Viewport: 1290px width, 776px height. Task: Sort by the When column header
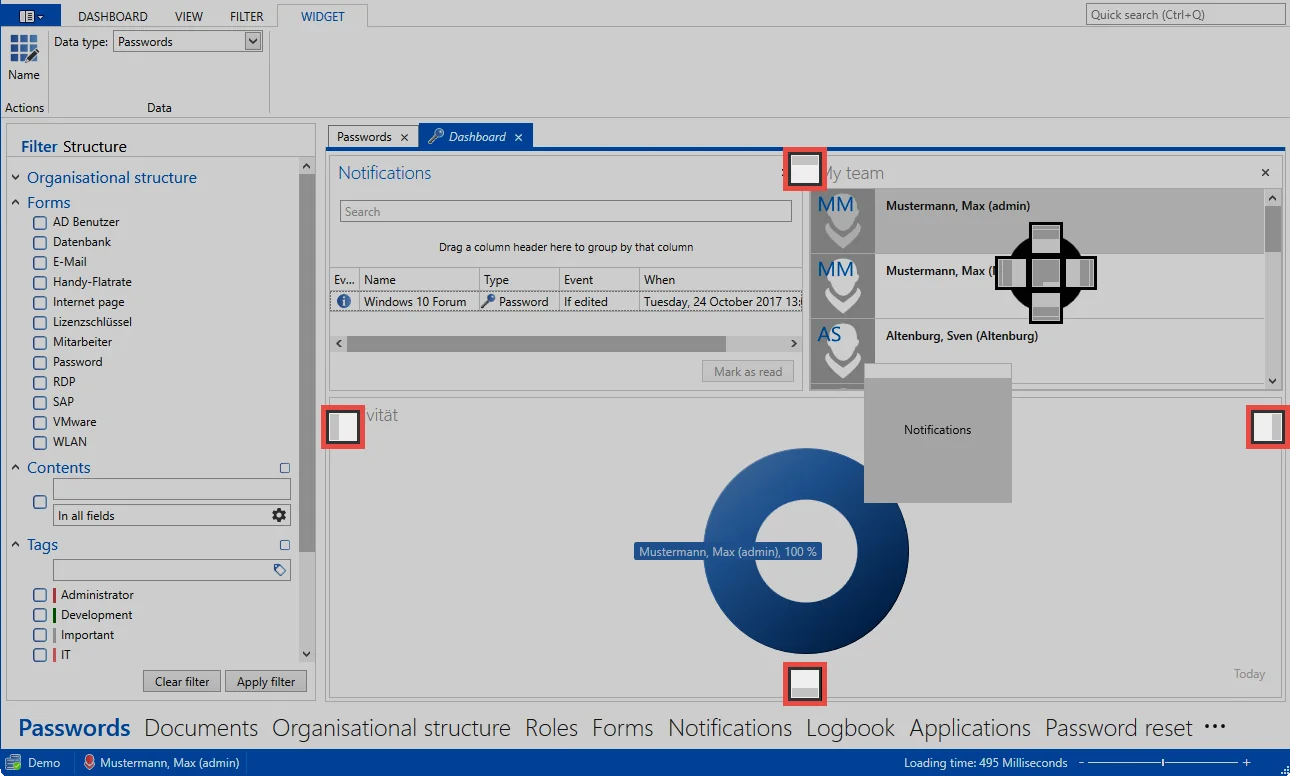pyautogui.click(x=720, y=279)
